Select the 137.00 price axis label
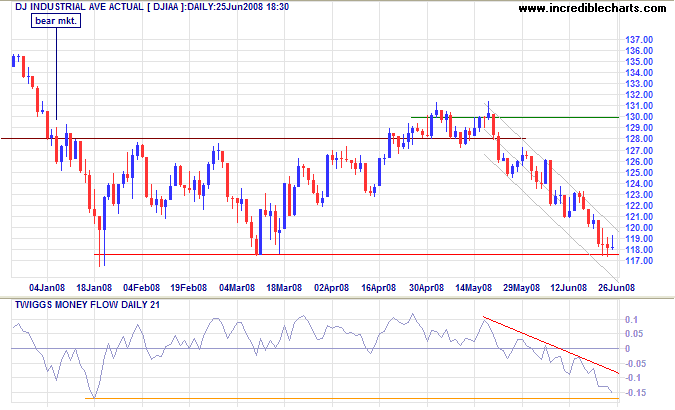Screen dimensions: 675x410 (x=639, y=40)
